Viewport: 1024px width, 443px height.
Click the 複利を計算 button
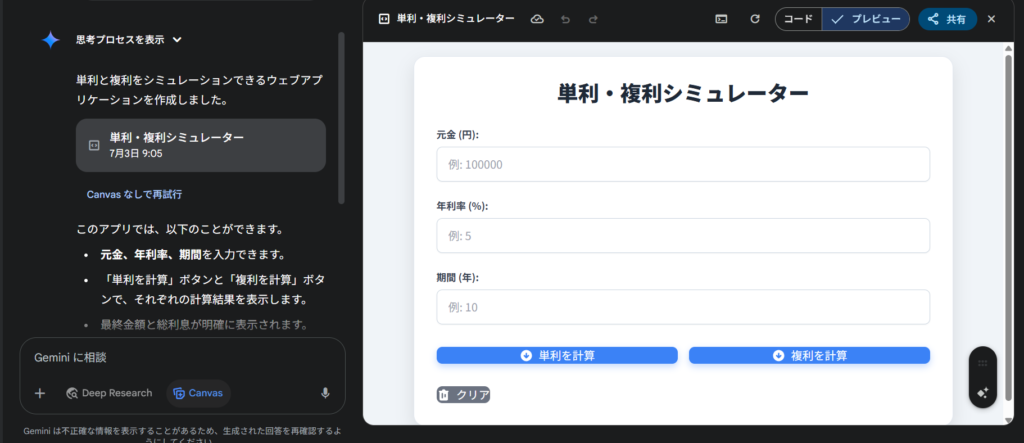pos(809,355)
